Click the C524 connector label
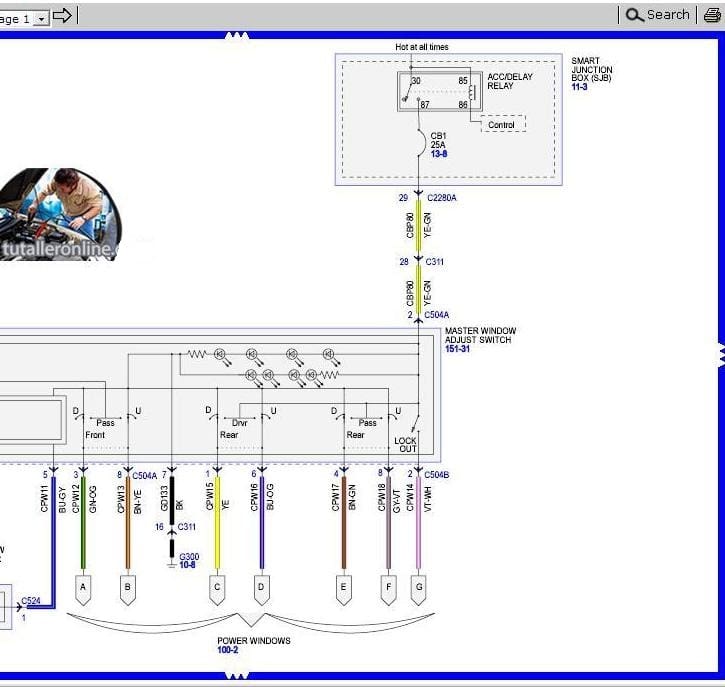The height and width of the screenshot is (687, 725). tap(31, 601)
